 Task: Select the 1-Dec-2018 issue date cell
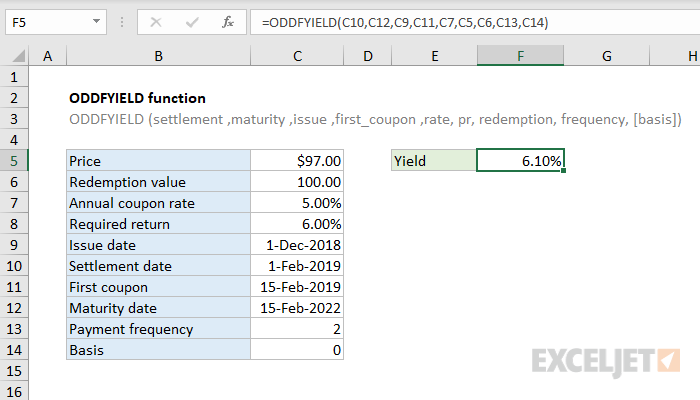point(297,245)
